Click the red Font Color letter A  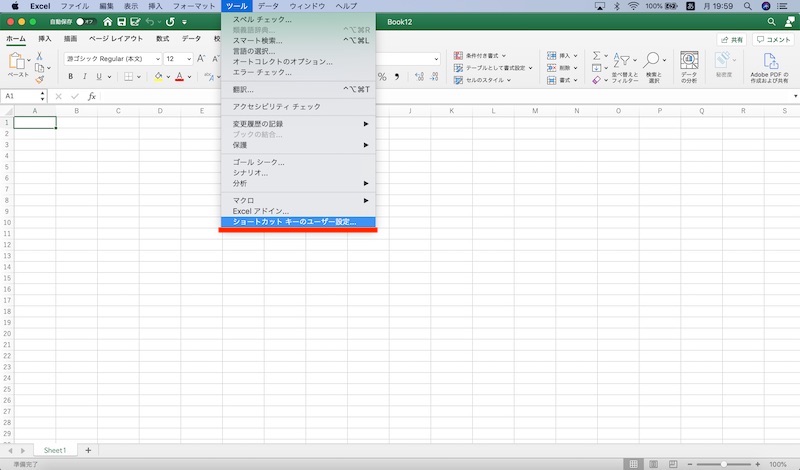coord(180,77)
